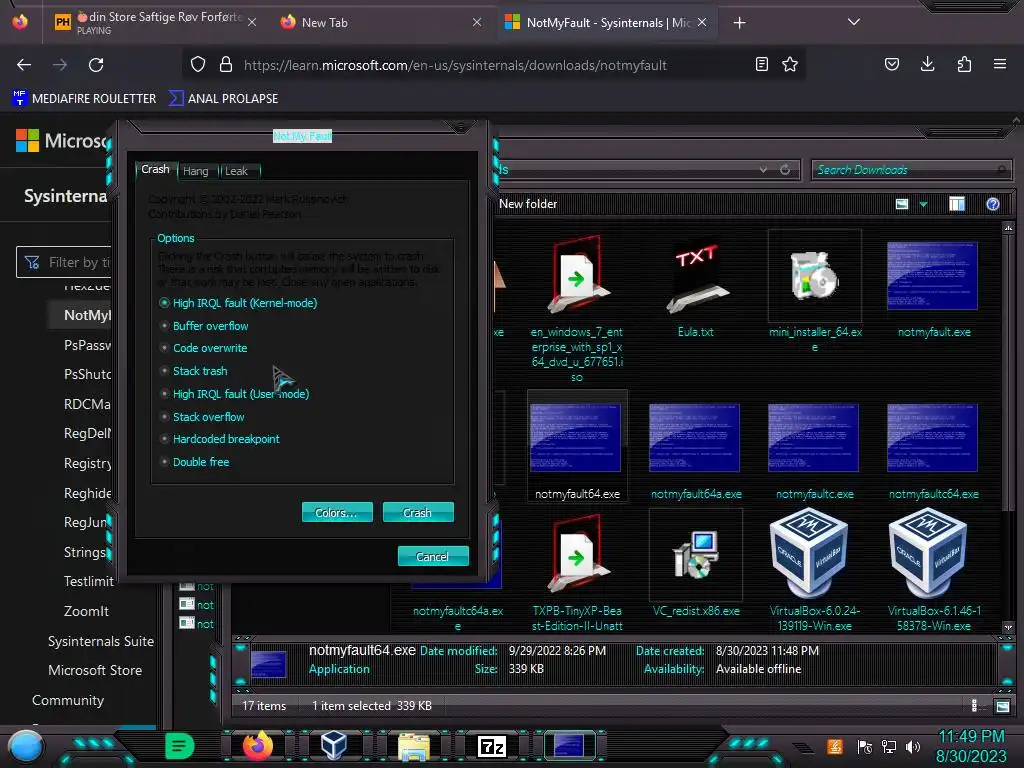Click the Colors... button
Screen dimensions: 1024x768
pyautogui.click(x=337, y=513)
